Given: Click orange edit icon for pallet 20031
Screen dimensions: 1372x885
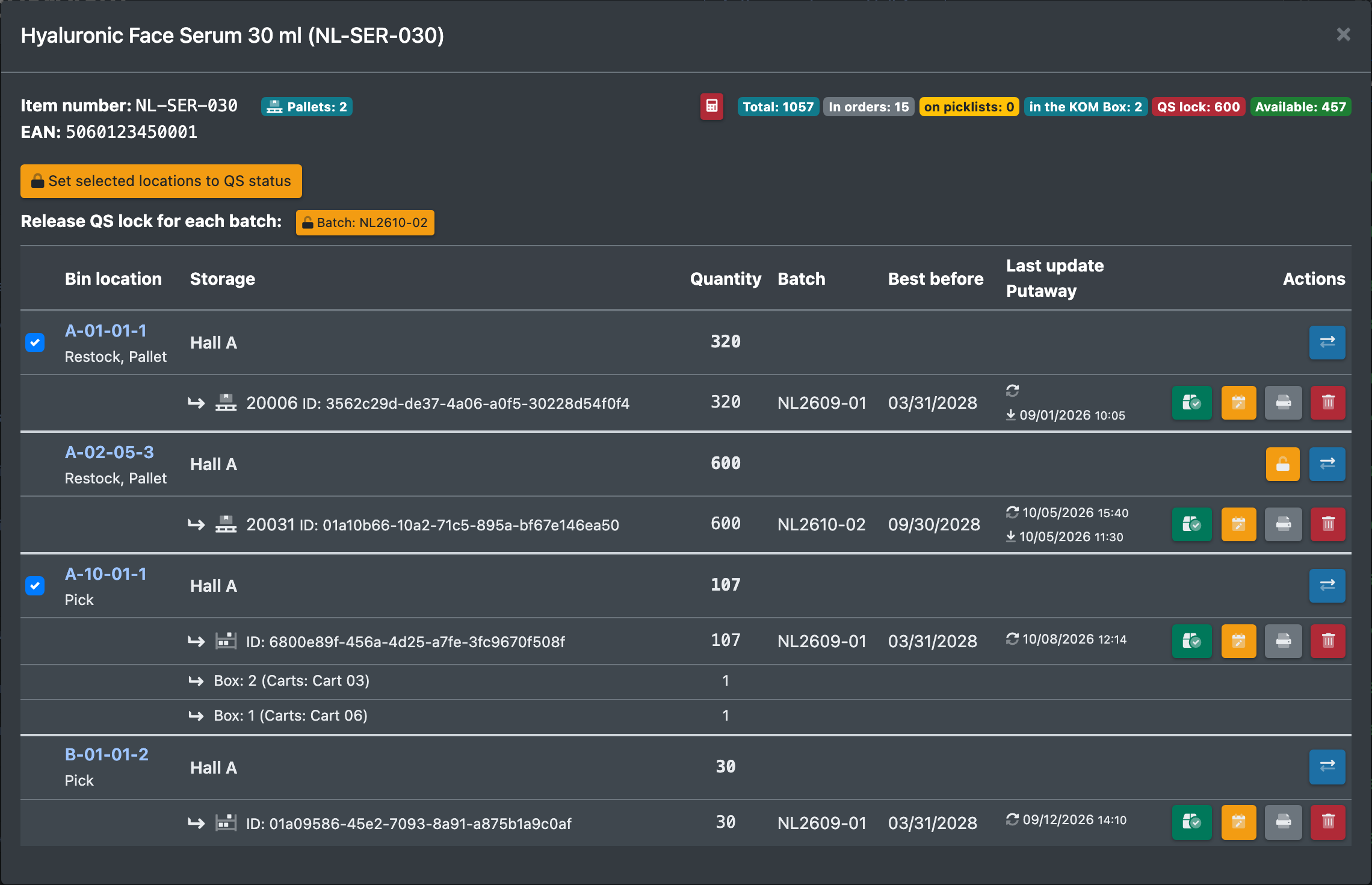Looking at the screenshot, I should (1238, 524).
